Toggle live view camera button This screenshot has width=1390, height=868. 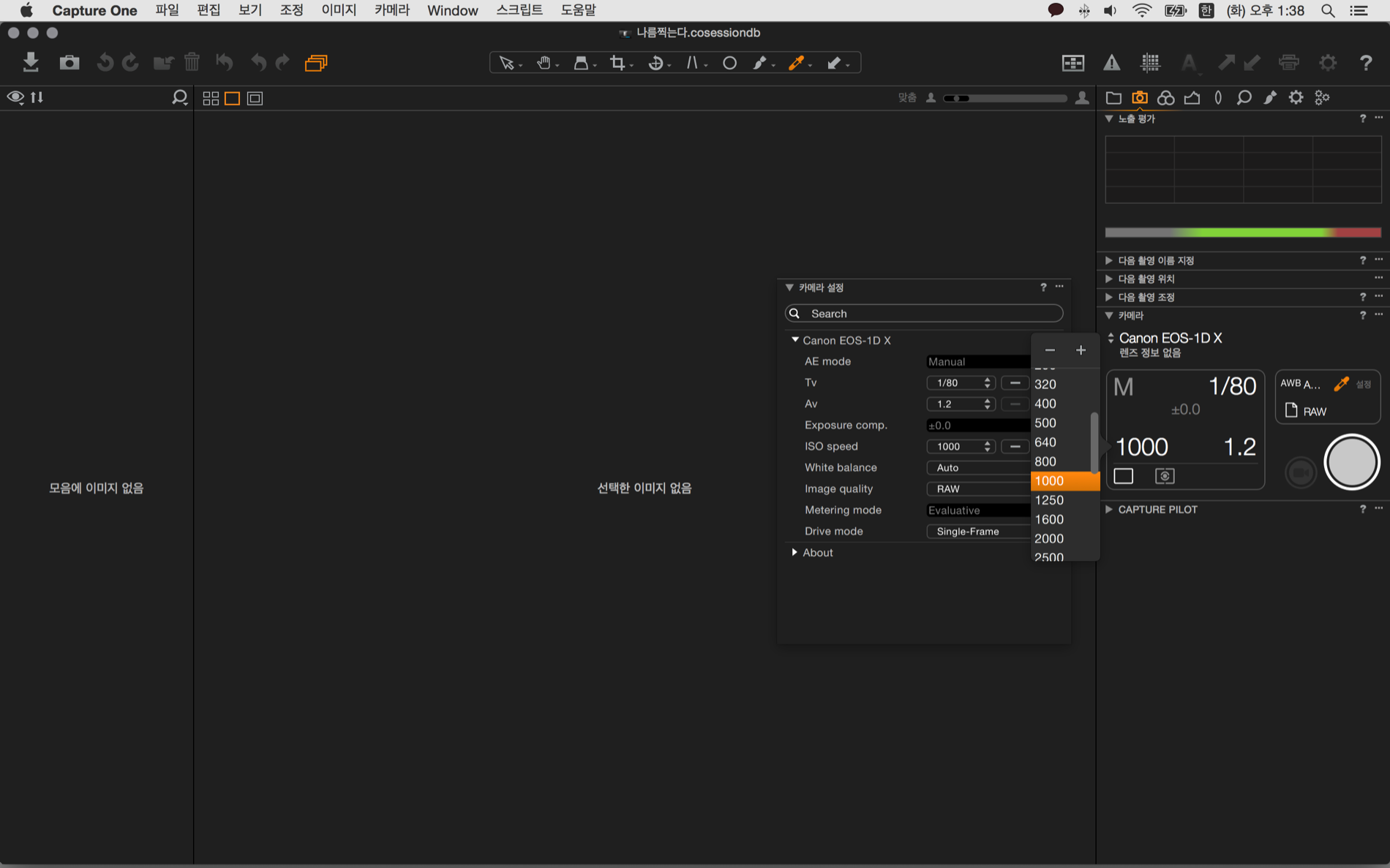click(x=1301, y=472)
